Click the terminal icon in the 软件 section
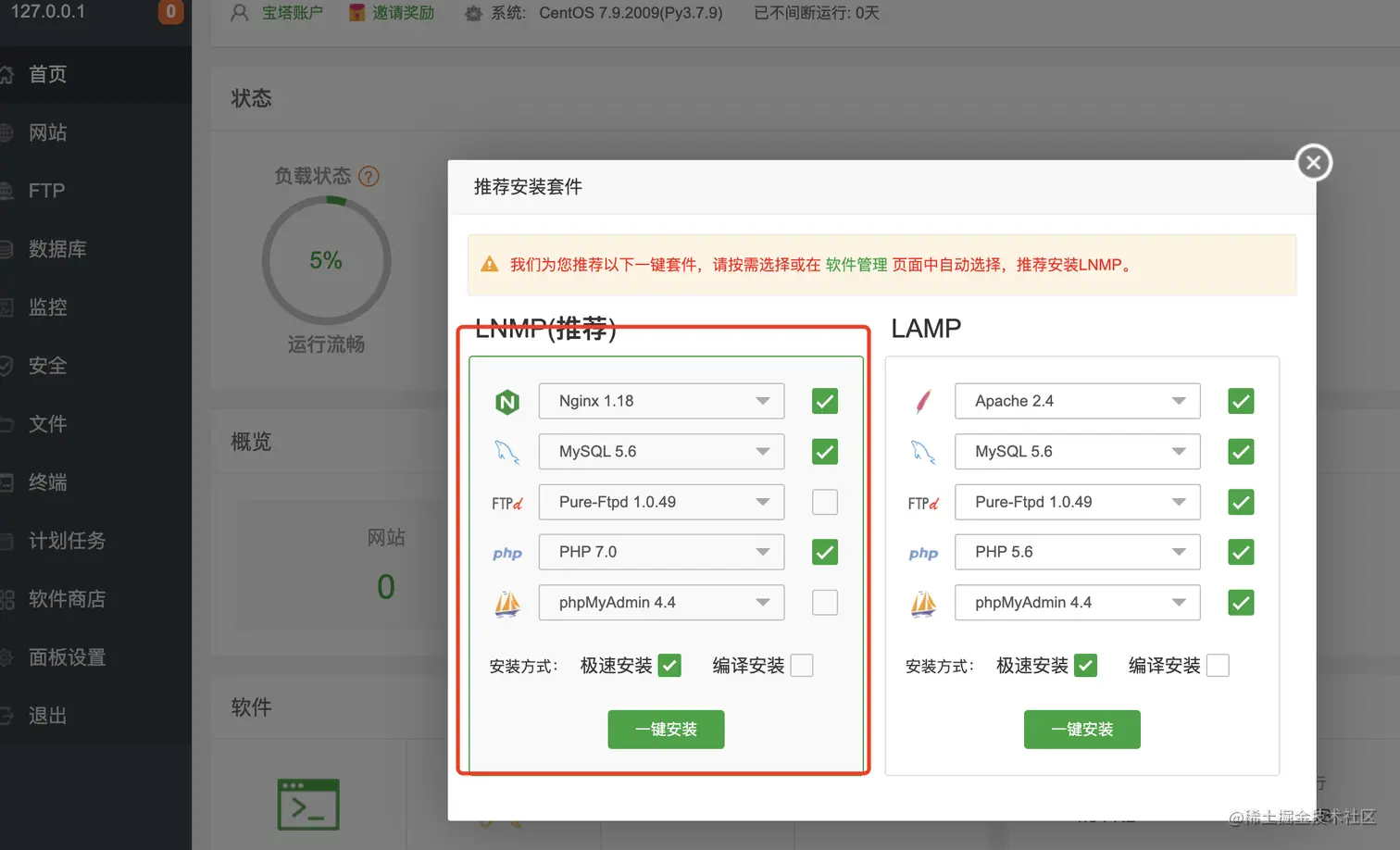Image resolution: width=1400 pixels, height=850 pixels. (308, 804)
